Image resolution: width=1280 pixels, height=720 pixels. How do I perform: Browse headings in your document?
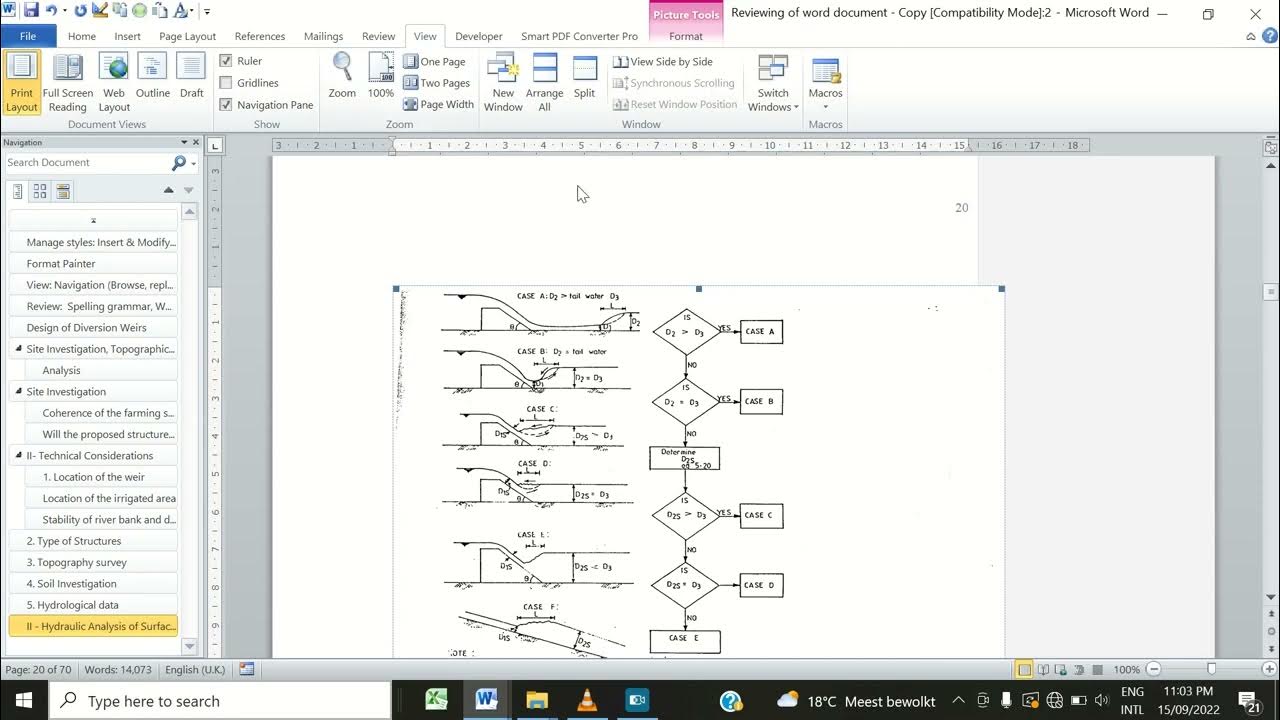(18, 190)
